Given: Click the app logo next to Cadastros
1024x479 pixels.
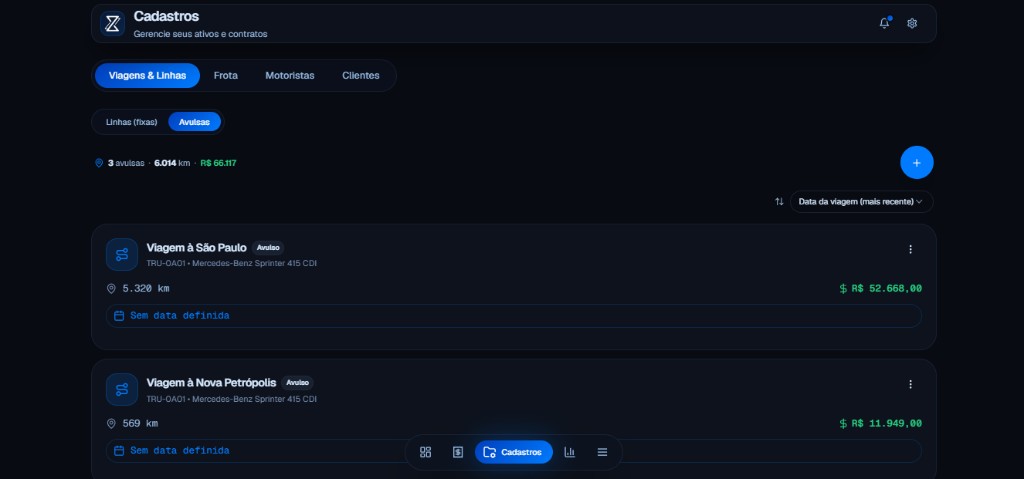Looking at the screenshot, I should point(112,24).
